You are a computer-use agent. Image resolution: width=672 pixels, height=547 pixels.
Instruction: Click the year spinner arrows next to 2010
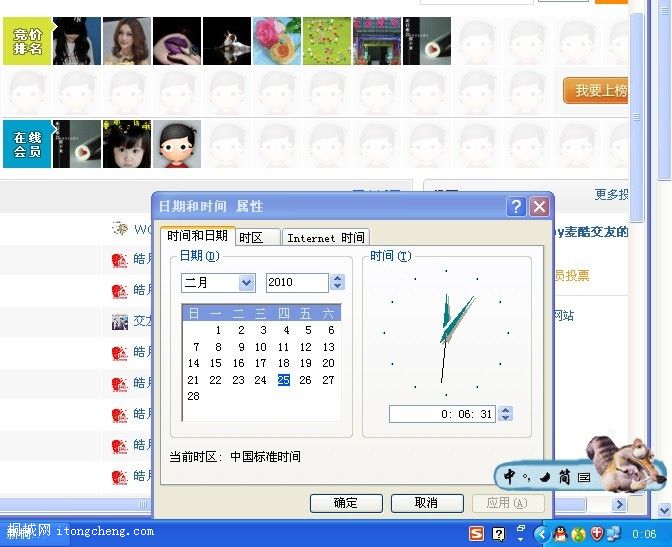(335, 283)
